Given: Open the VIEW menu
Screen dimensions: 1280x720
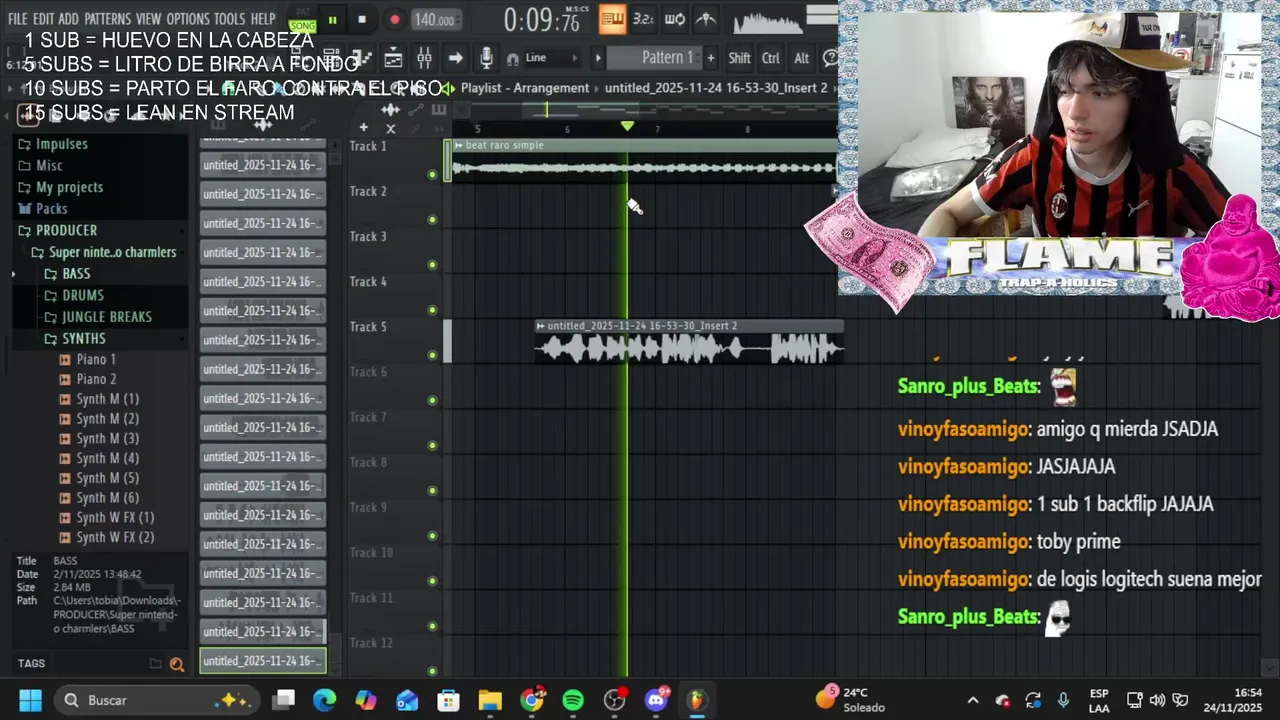Looking at the screenshot, I should [x=148, y=19].
